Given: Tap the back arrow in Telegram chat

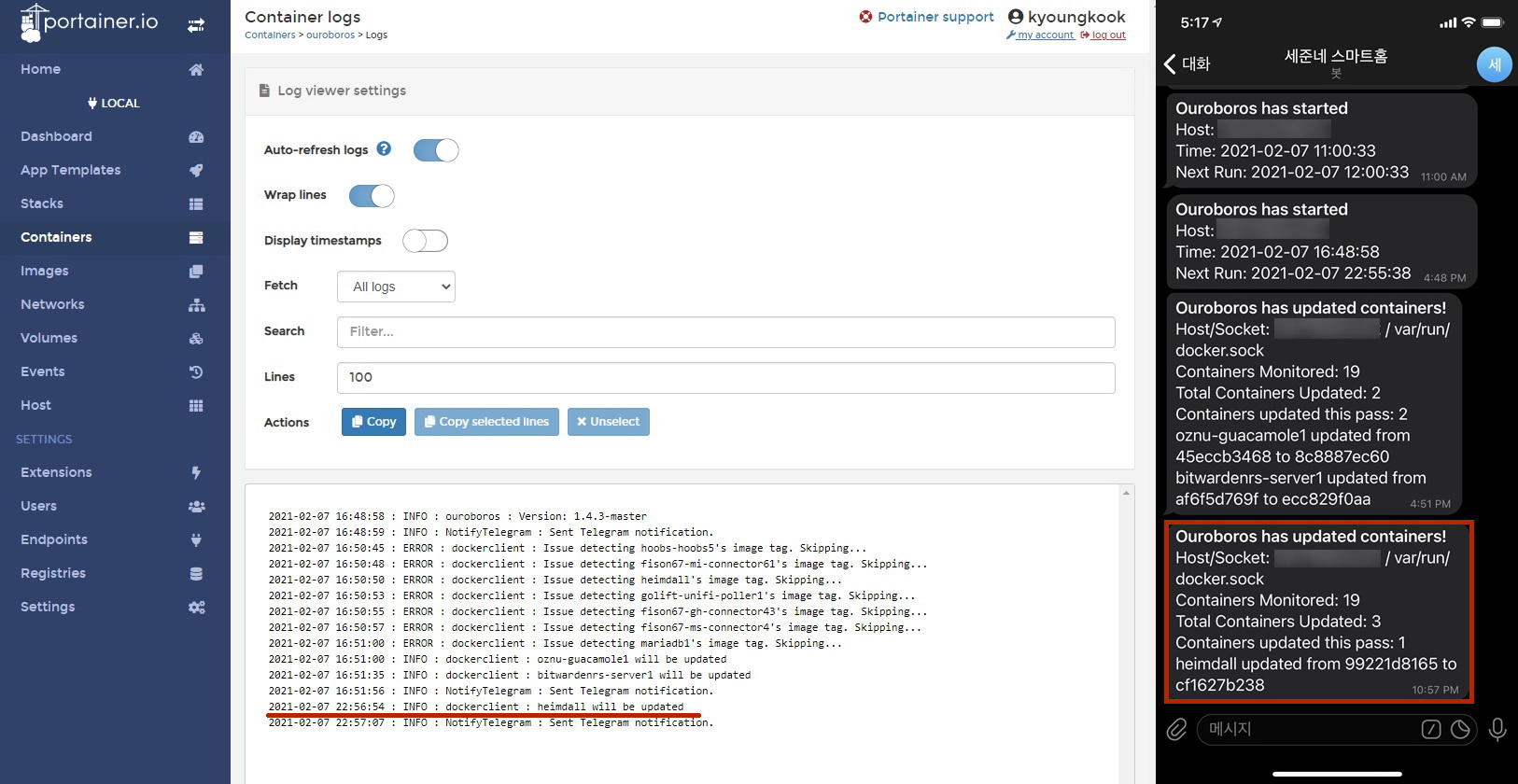Looking at the screenshot, I should click(x=1171, y=64).
